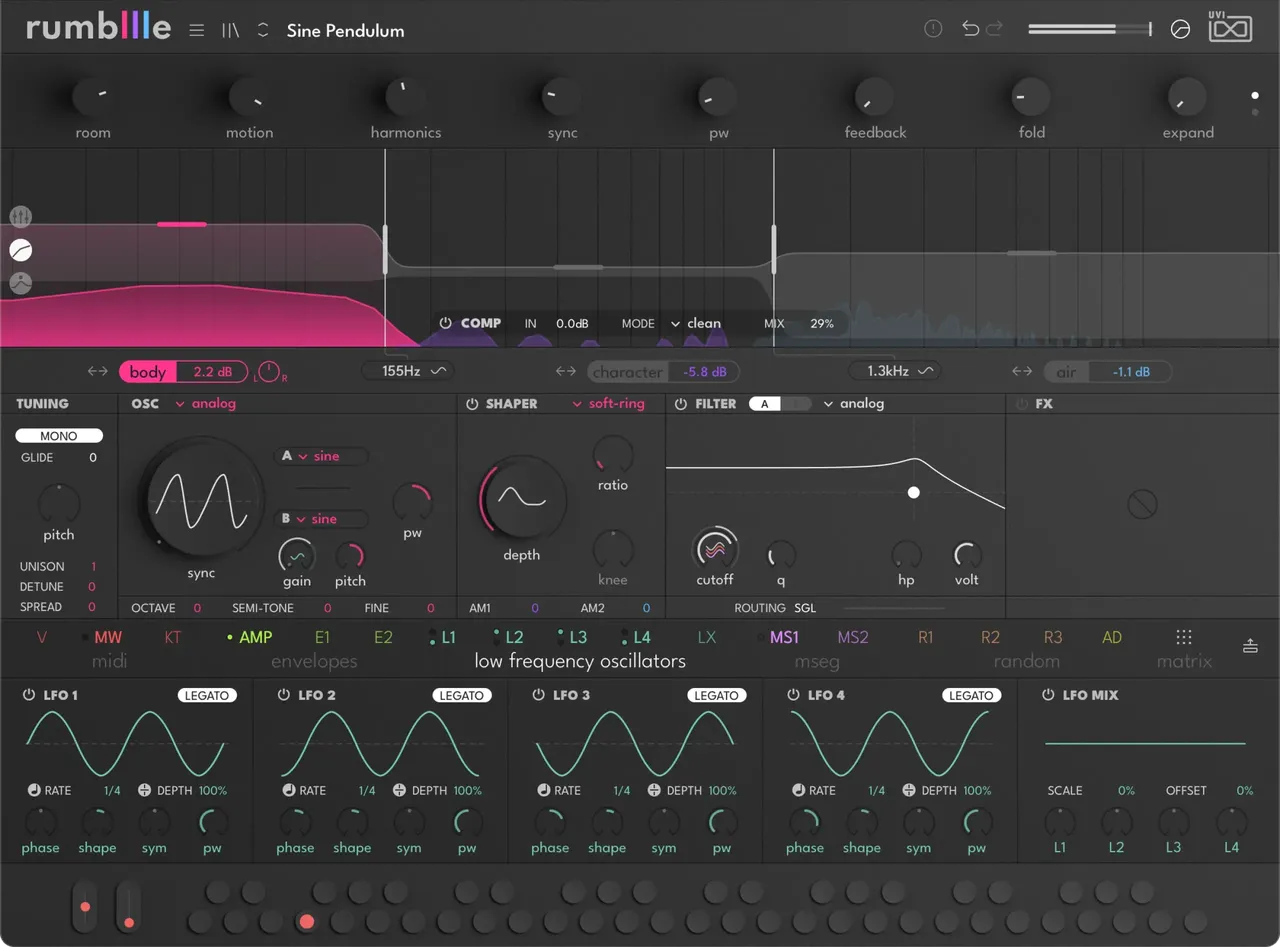Toggle the SHAPER power button
Screen dimensions: 1280x947
pos(472,404)
